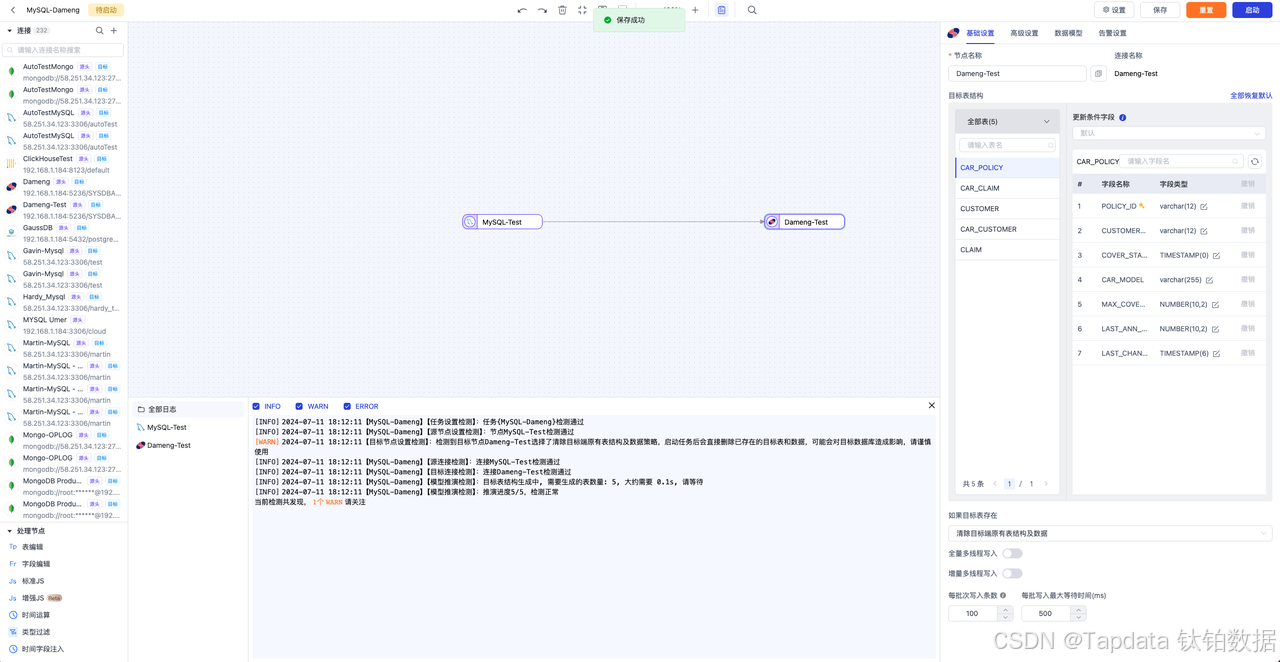This screenshot has width=1280, height=662.
Task: Select the MySQL-Test node on canvas
Action: 502,222
